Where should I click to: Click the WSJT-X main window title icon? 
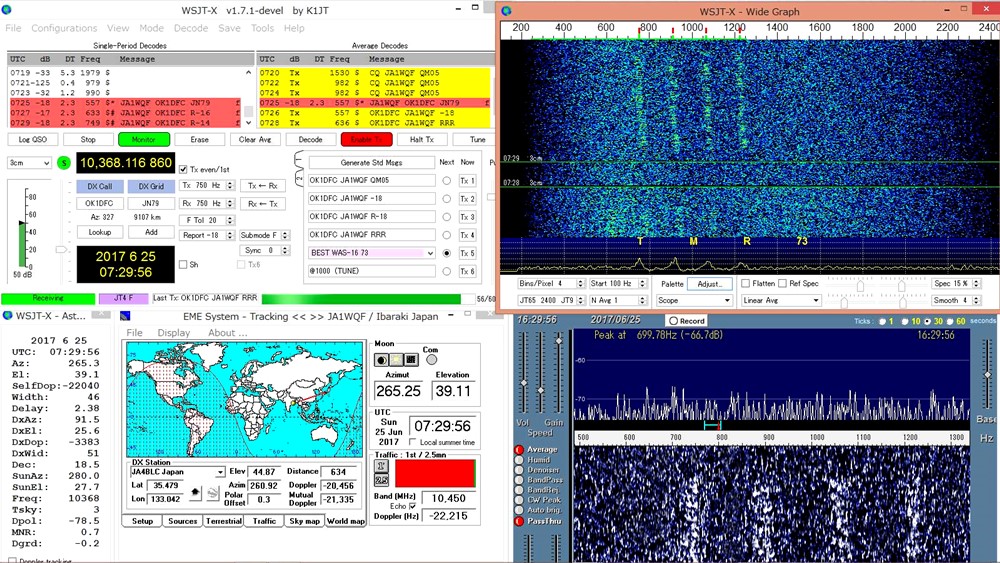[x=7, y=10]
